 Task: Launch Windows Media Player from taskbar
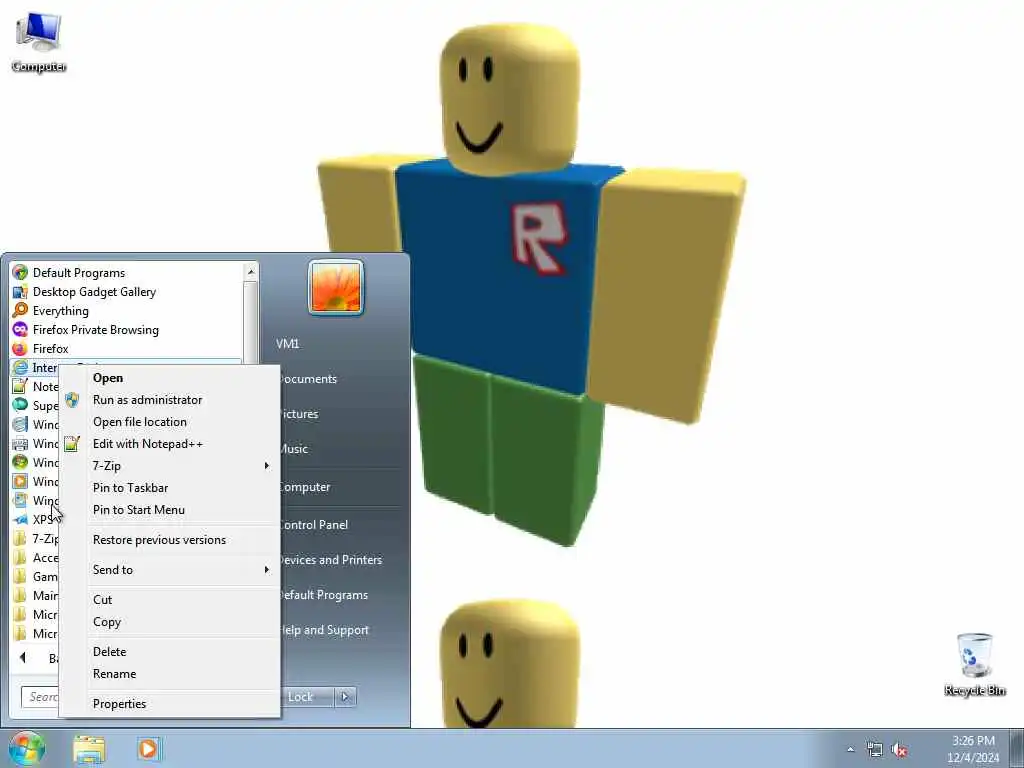[148, 749]
